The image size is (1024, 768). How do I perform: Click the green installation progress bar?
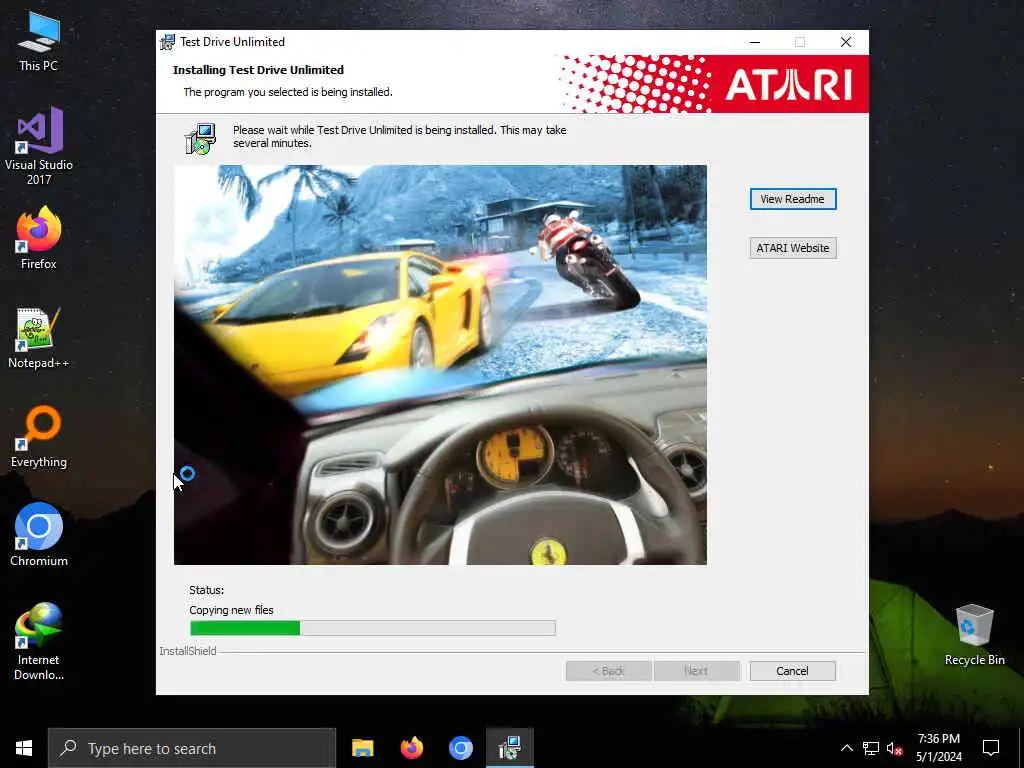pos(373,628)
